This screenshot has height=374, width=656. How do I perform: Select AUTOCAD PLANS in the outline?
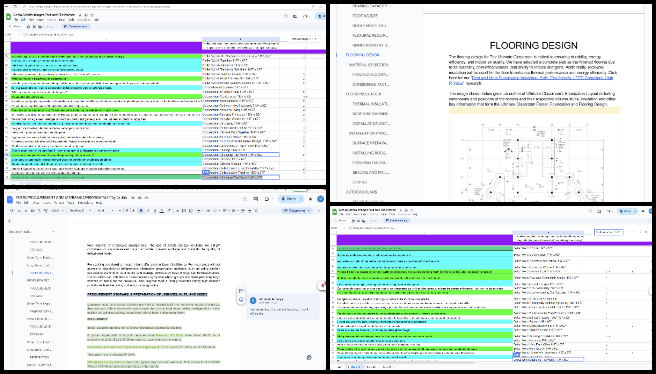coord(361,192)
